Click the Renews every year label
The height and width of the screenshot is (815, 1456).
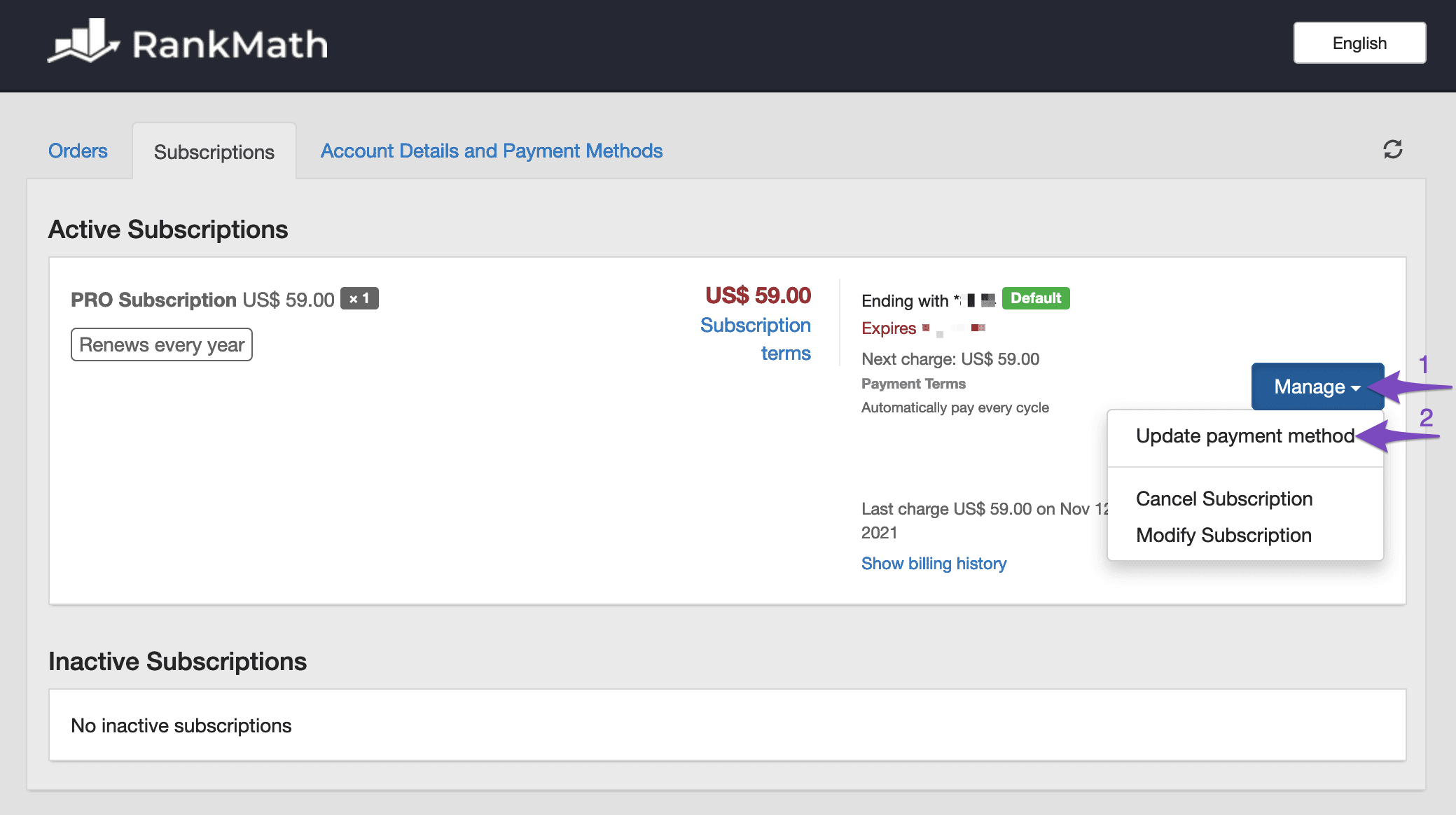(x=162, y=344)
